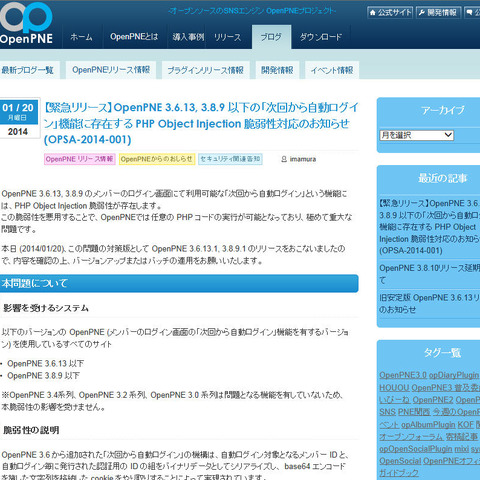Click the user icon beside imamura
Viewport: 480px width, 480px height.
284,159
